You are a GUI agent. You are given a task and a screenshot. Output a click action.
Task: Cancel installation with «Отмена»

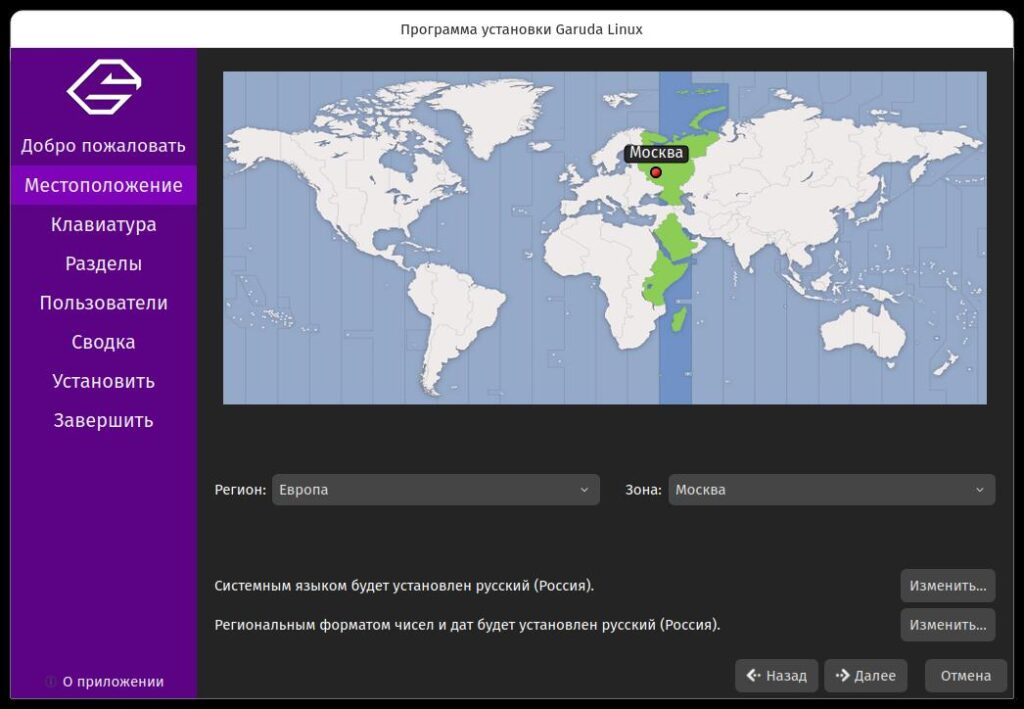click(965, 676)
